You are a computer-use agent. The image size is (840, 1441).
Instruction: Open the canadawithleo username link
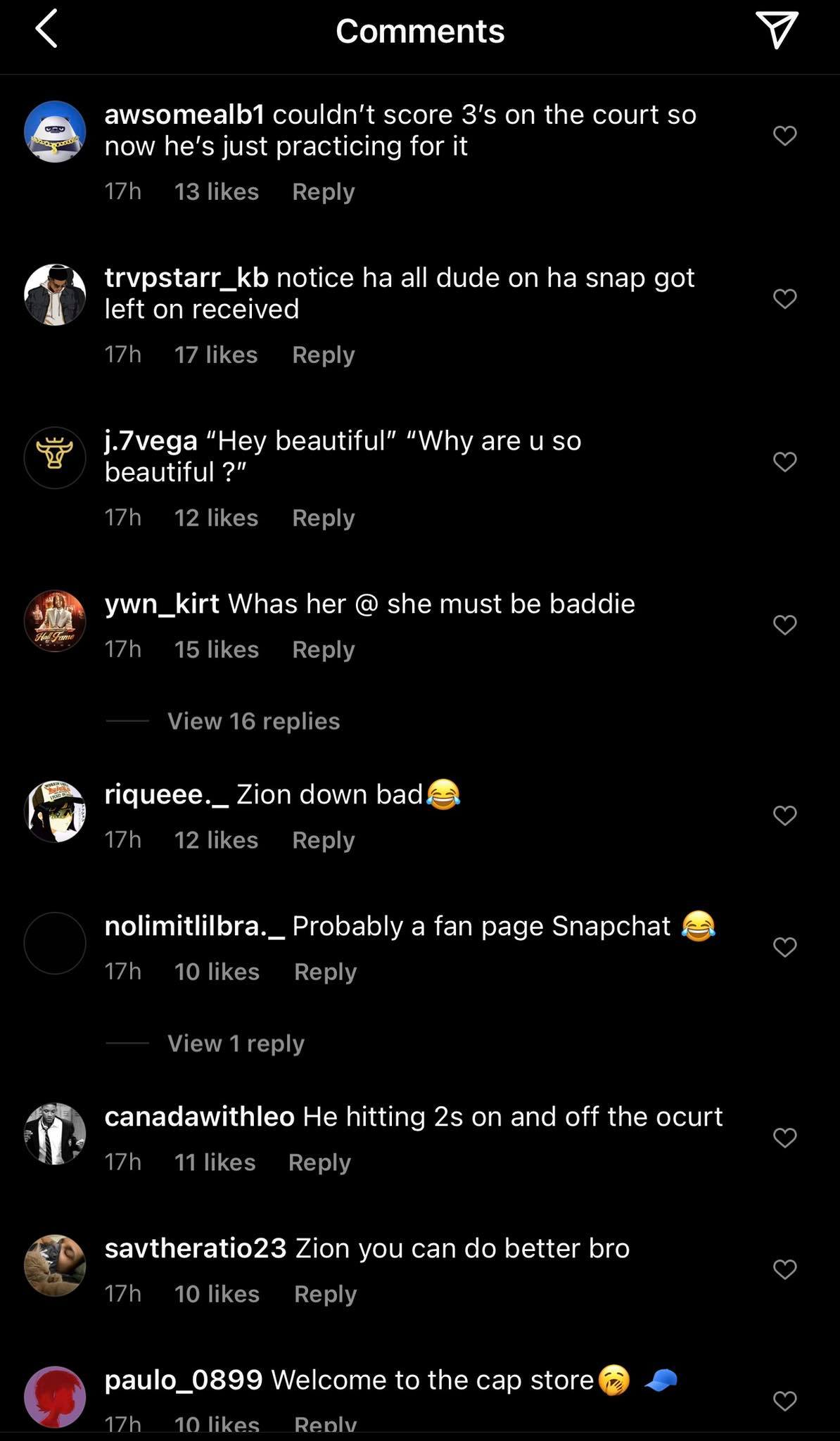pyautogui.click(x=199, y=1117)
